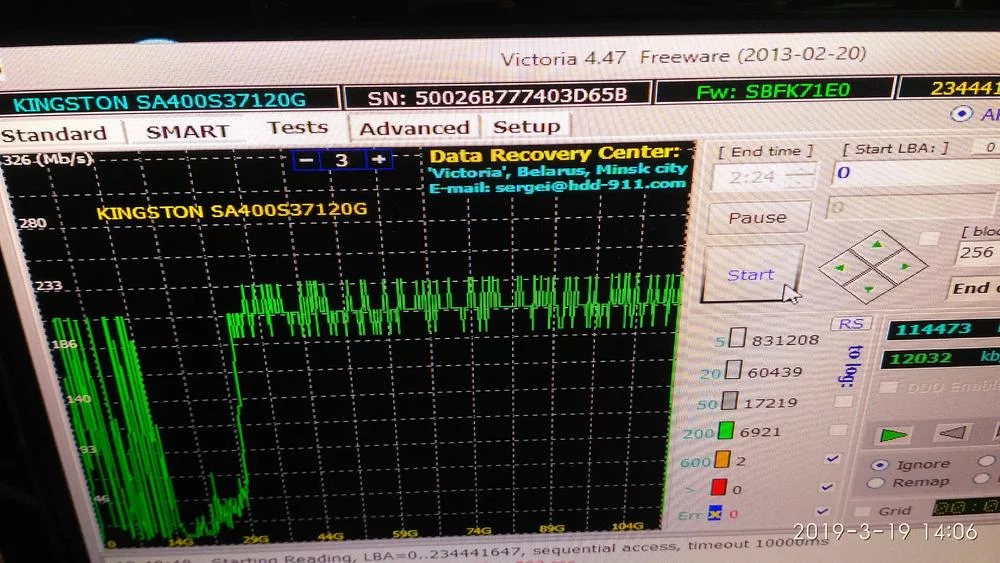This screenshot has height=563, width=1000.
Task: Open the Setup tab
Action: coord(526,126)
